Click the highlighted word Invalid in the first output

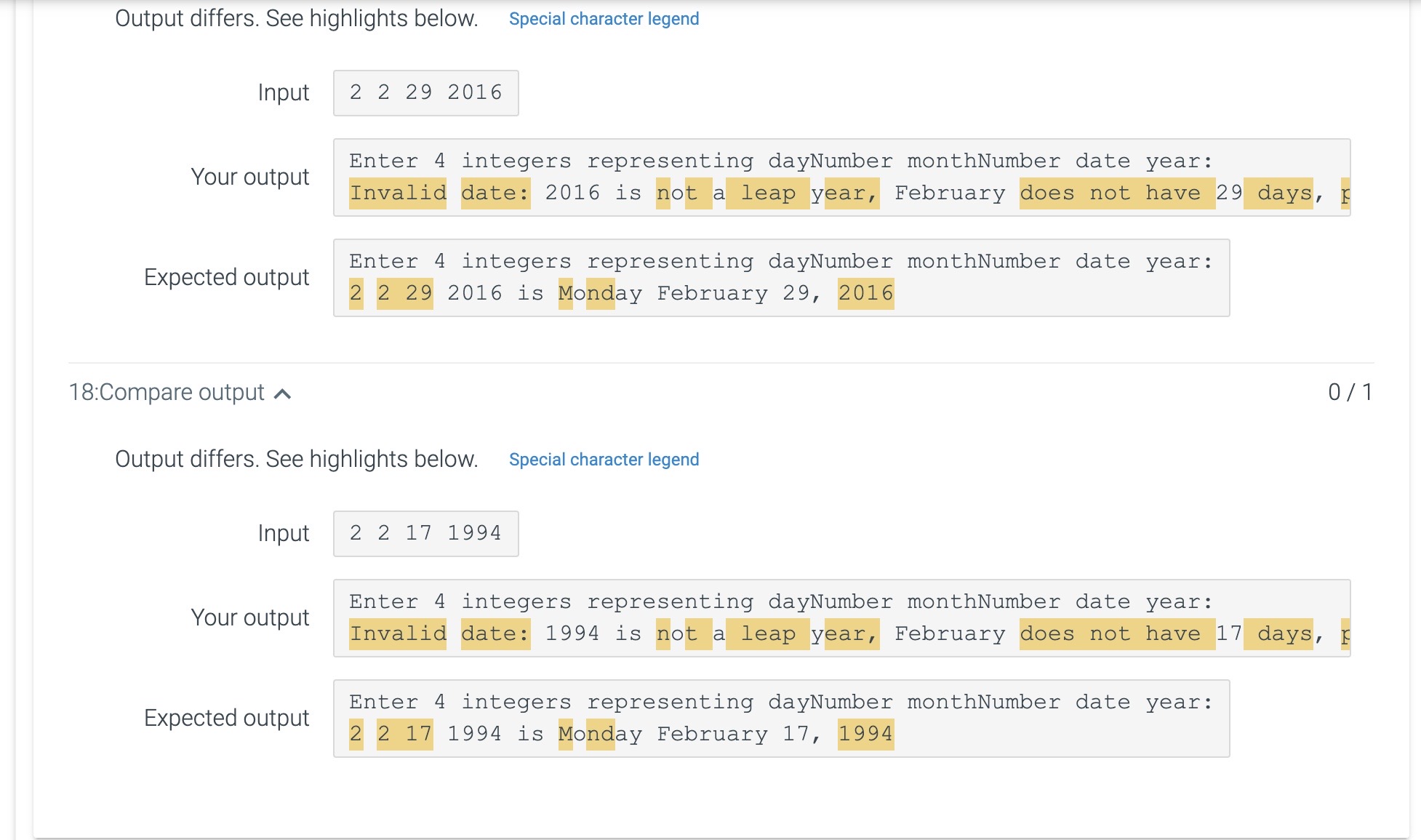[398, 193]
